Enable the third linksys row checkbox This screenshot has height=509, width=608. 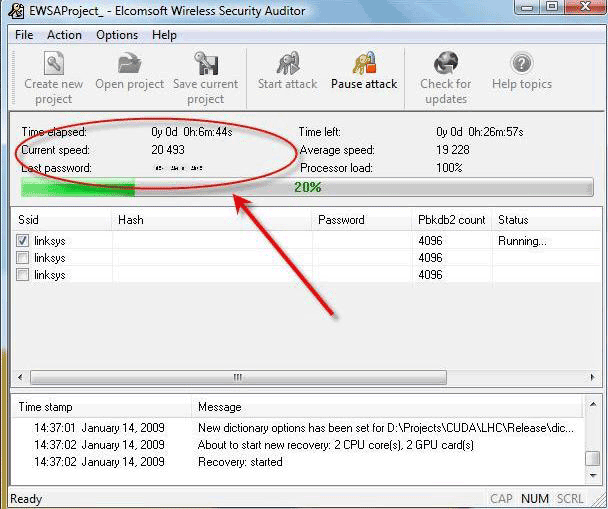[x=23, y=274]
